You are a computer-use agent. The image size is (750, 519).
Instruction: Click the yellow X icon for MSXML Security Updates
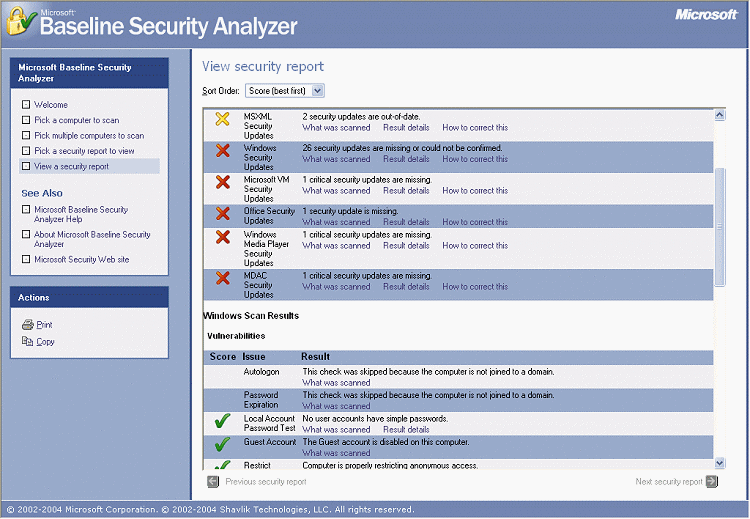point(222,119)
